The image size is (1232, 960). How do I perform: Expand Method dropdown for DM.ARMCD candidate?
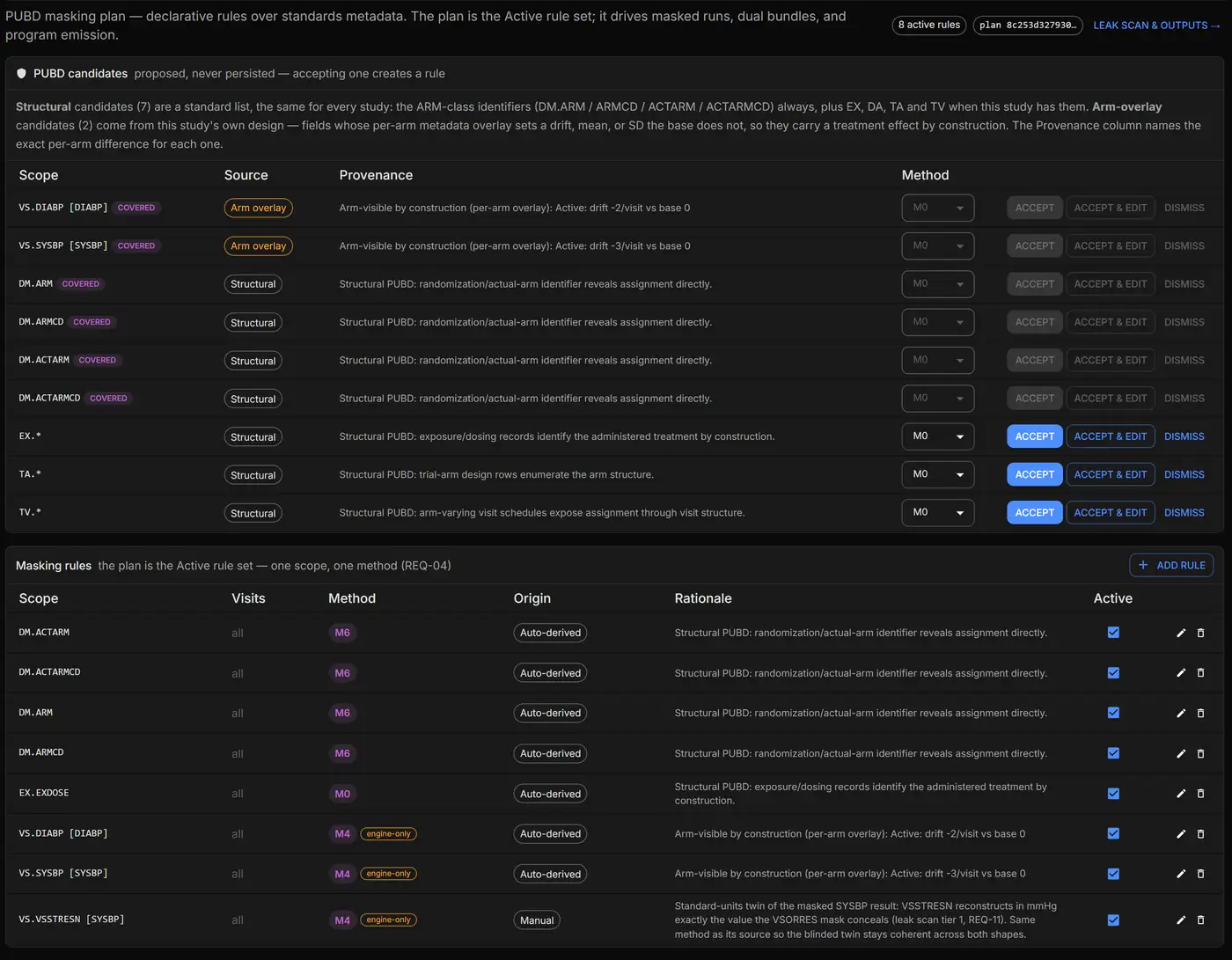[x=937, y=322]
